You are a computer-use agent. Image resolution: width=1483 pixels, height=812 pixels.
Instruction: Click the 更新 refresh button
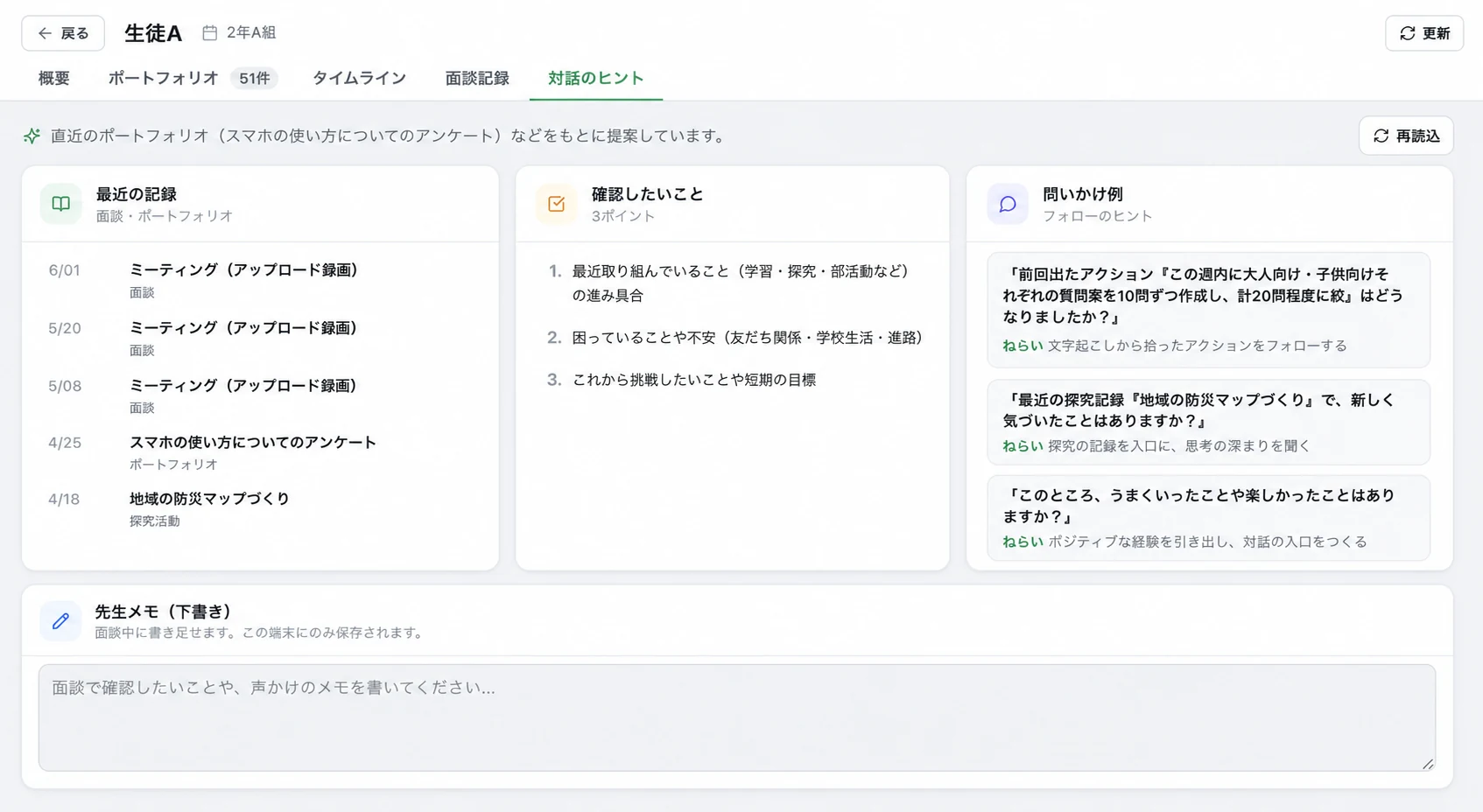tap(1424, 33)
